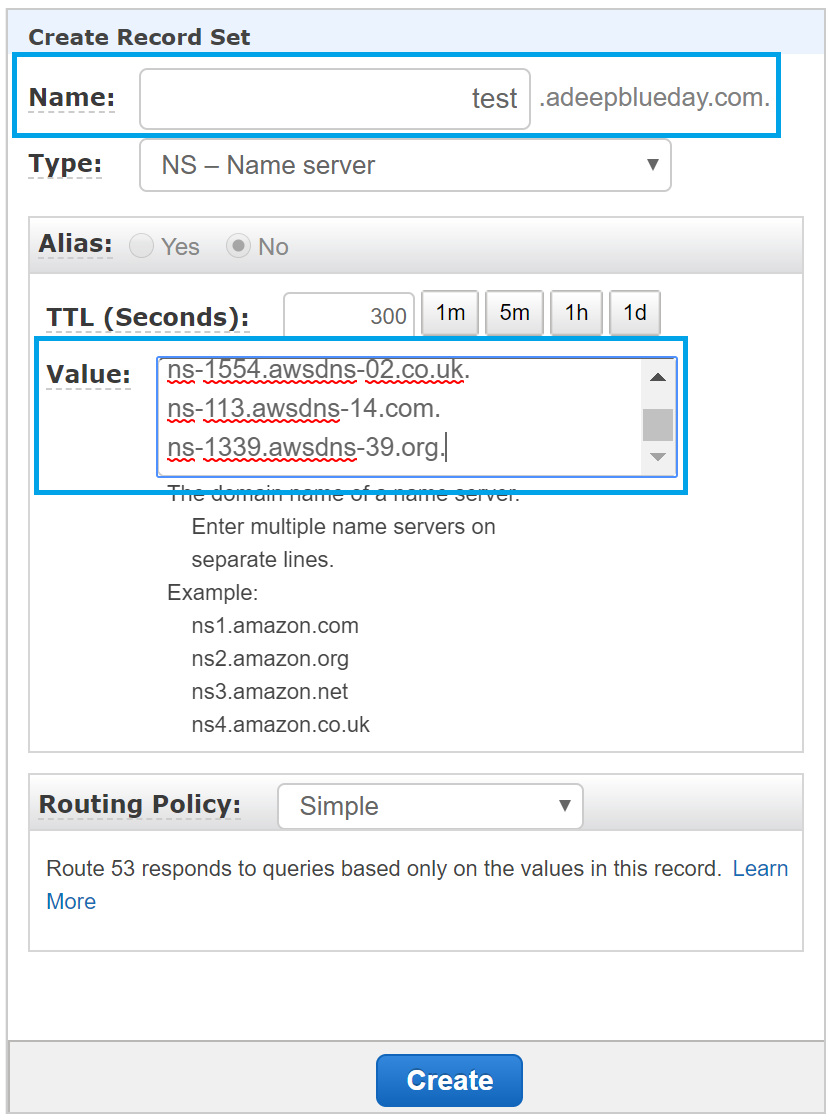The image size is (830, 1119).
Task: Click the Value box scrollbar thumb
Action: pos(658,423)
